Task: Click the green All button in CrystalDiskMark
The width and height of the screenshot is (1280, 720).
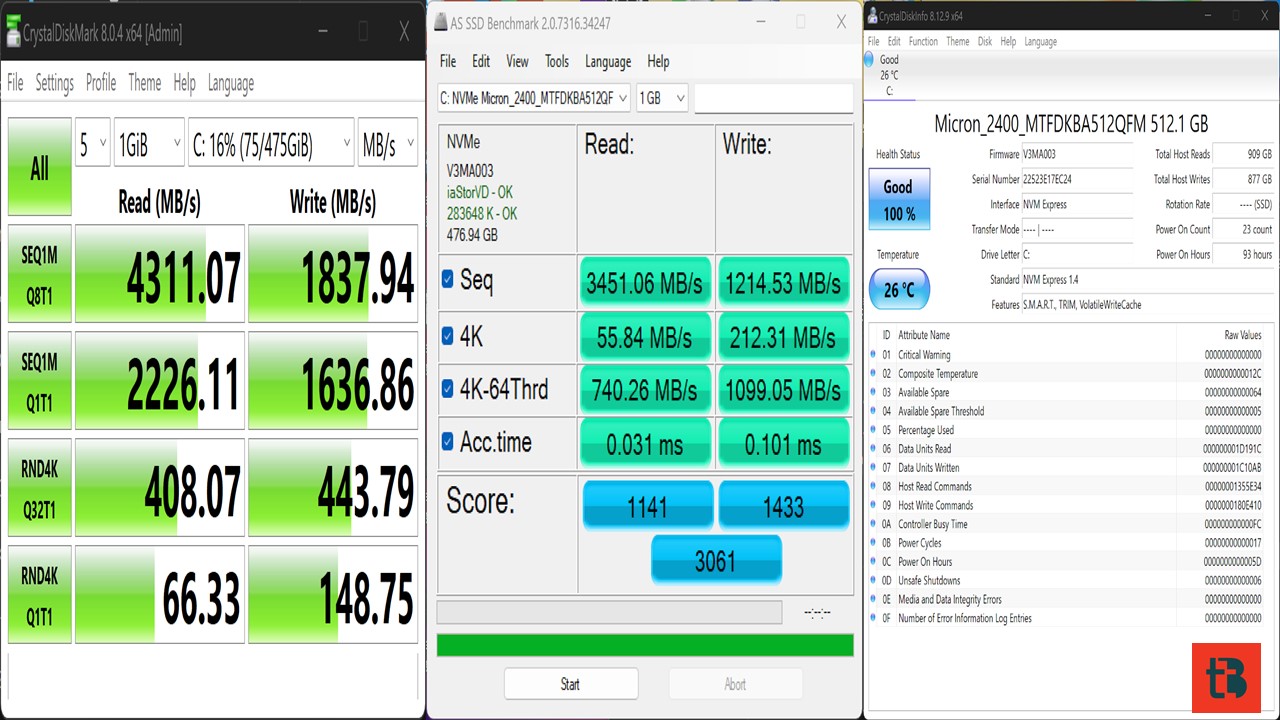Action: [x=39, y=167]
